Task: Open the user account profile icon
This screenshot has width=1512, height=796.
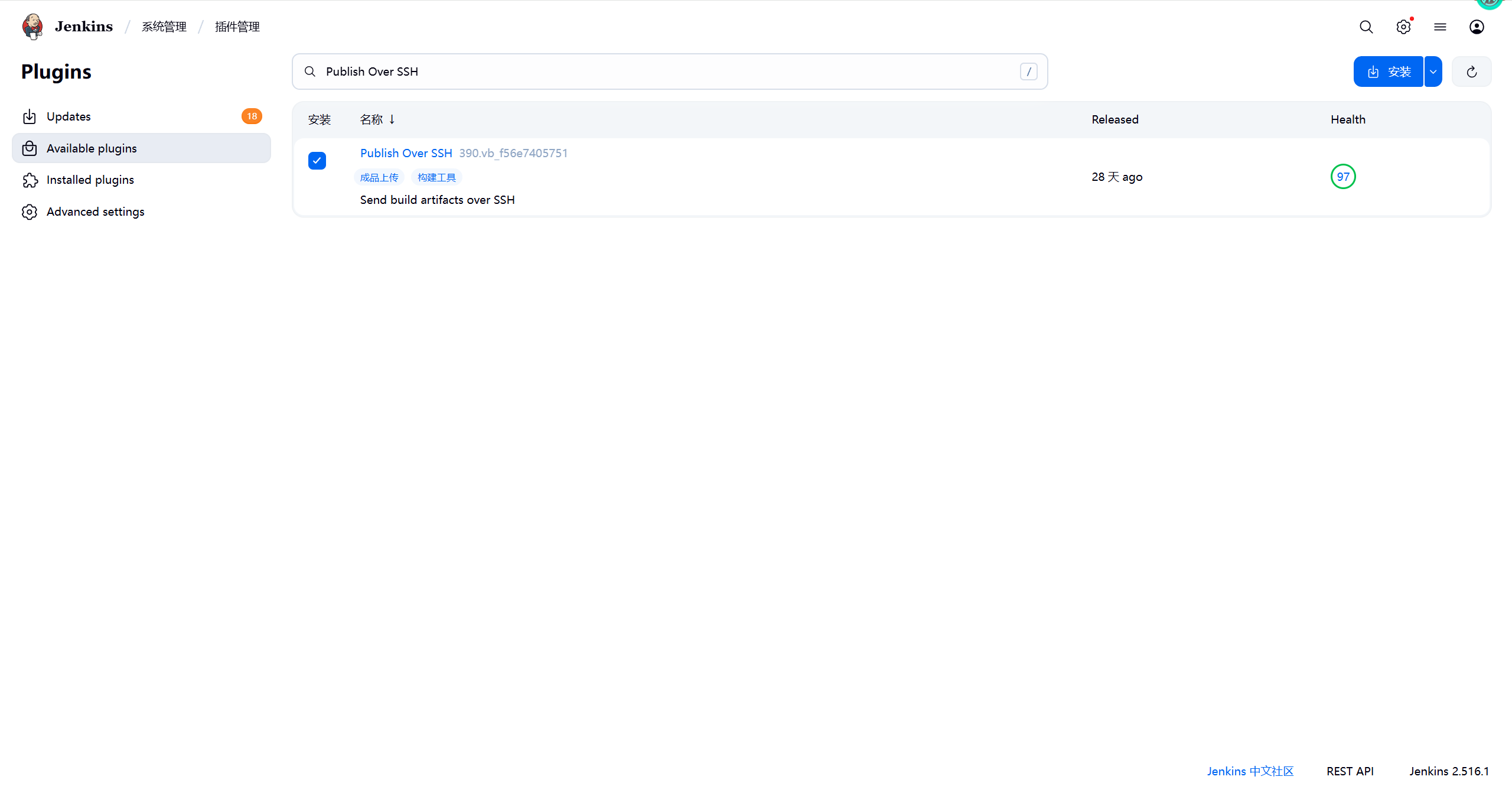Action: (x=1477, y=27)
